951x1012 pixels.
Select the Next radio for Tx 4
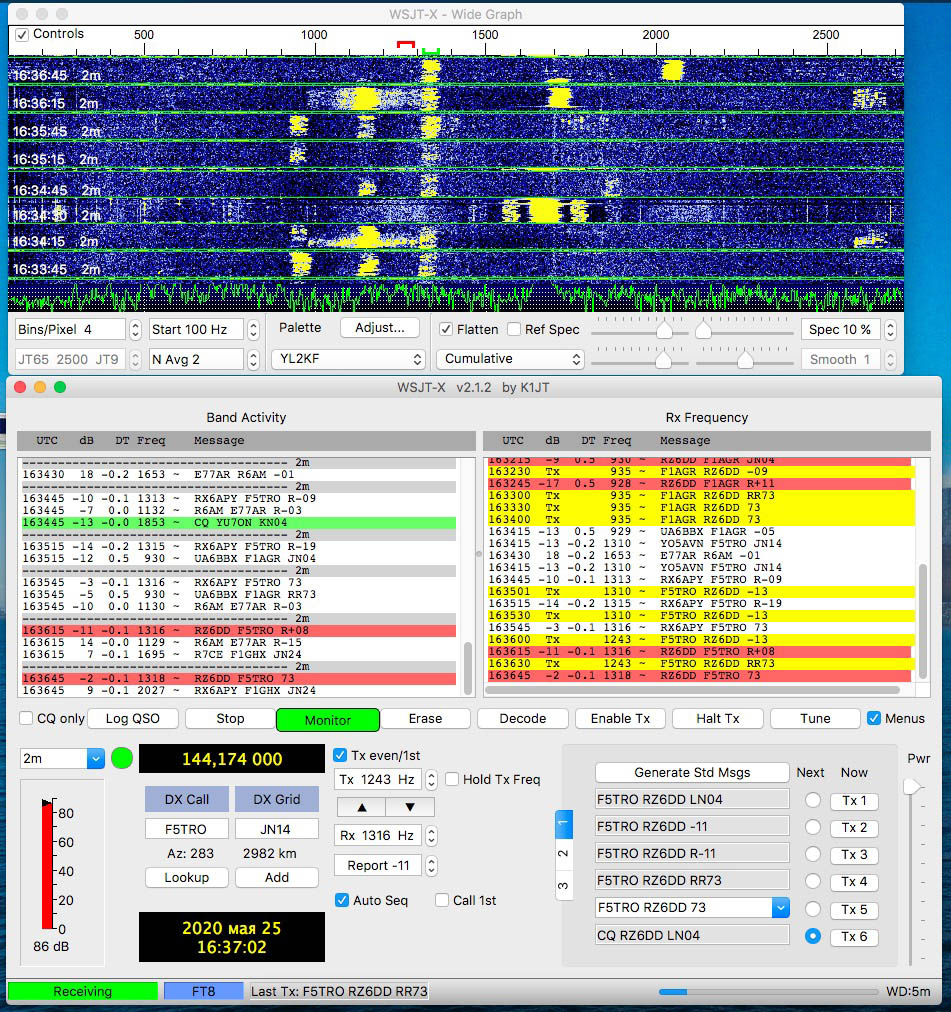(x=813, y=882)
